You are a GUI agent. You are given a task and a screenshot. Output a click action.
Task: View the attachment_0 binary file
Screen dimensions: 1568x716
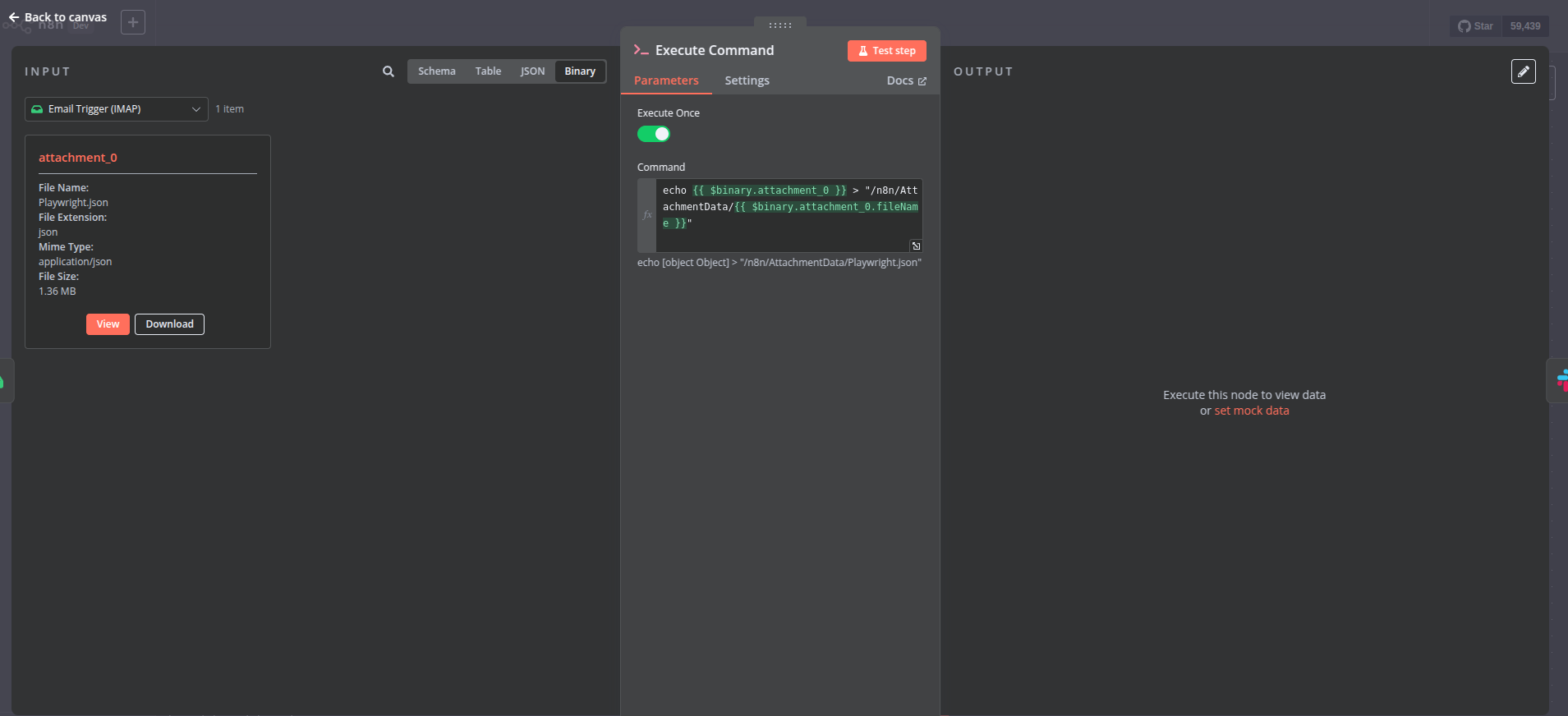(x=108, y=324)
